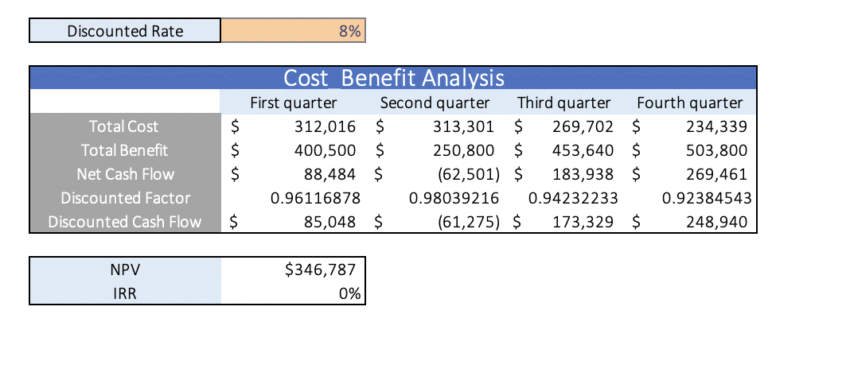The image size is (850, 388).
Task: Click the 0.98039216 discounted factor cell
Action: tap(435, 198)
